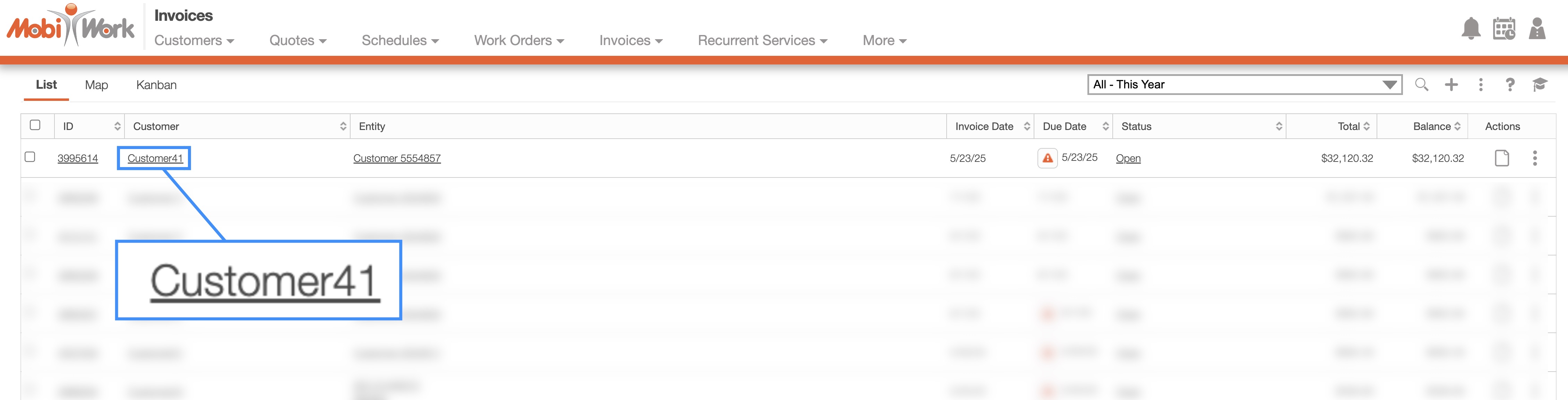Add new invoice with plus icon
Viewport: 1568px width, 400px height.
[x=1451, y=85]
